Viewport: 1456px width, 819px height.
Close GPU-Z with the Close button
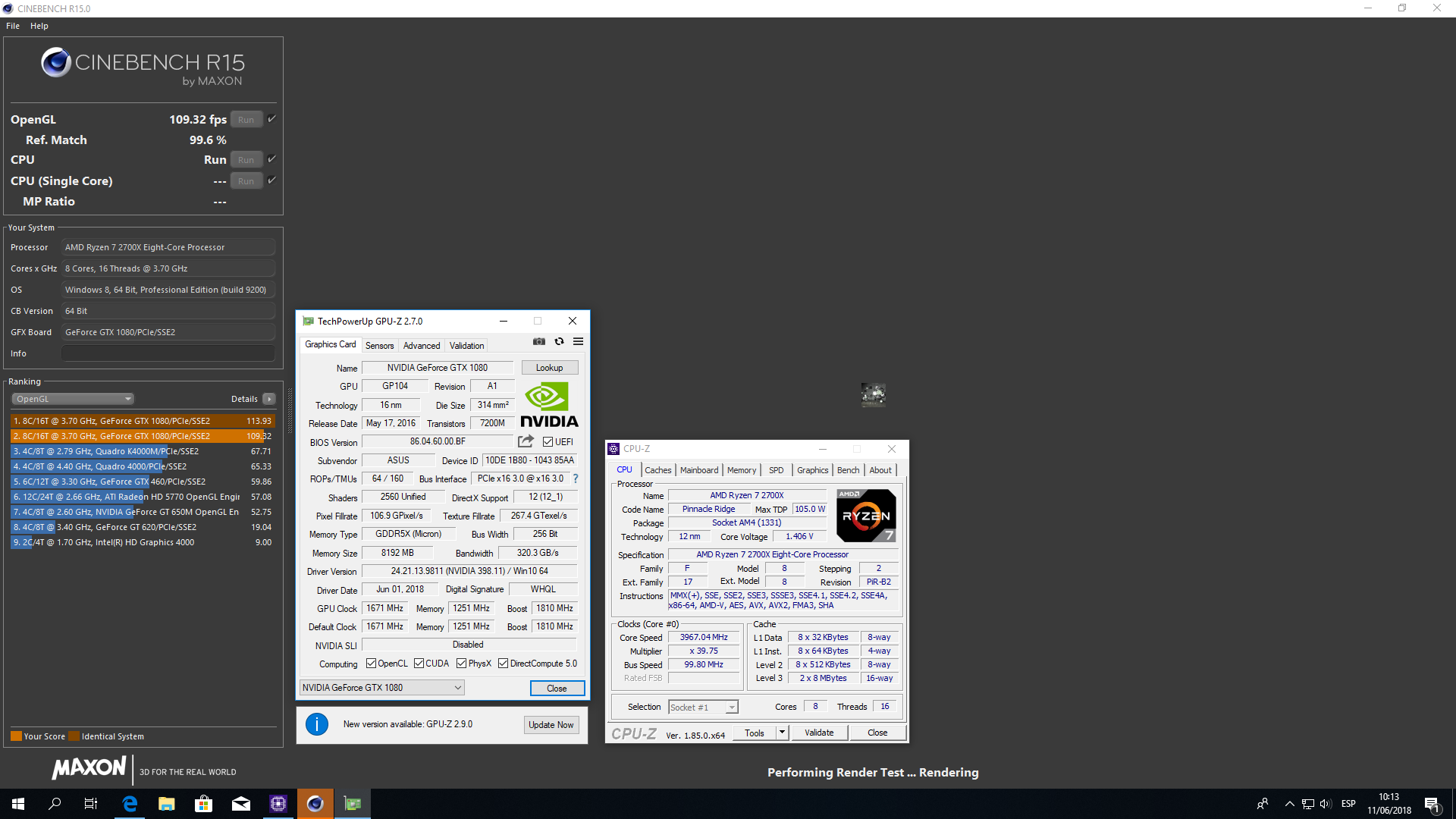pos(557,689)
